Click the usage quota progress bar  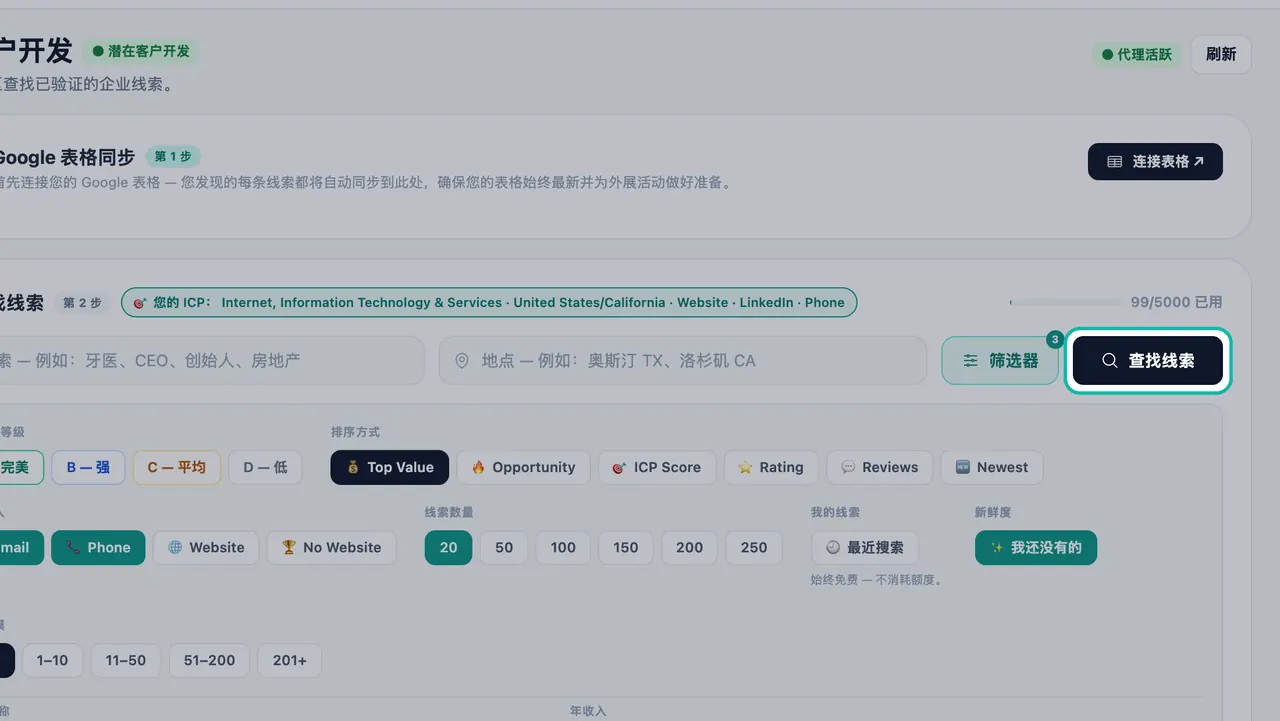[1066, 302]
